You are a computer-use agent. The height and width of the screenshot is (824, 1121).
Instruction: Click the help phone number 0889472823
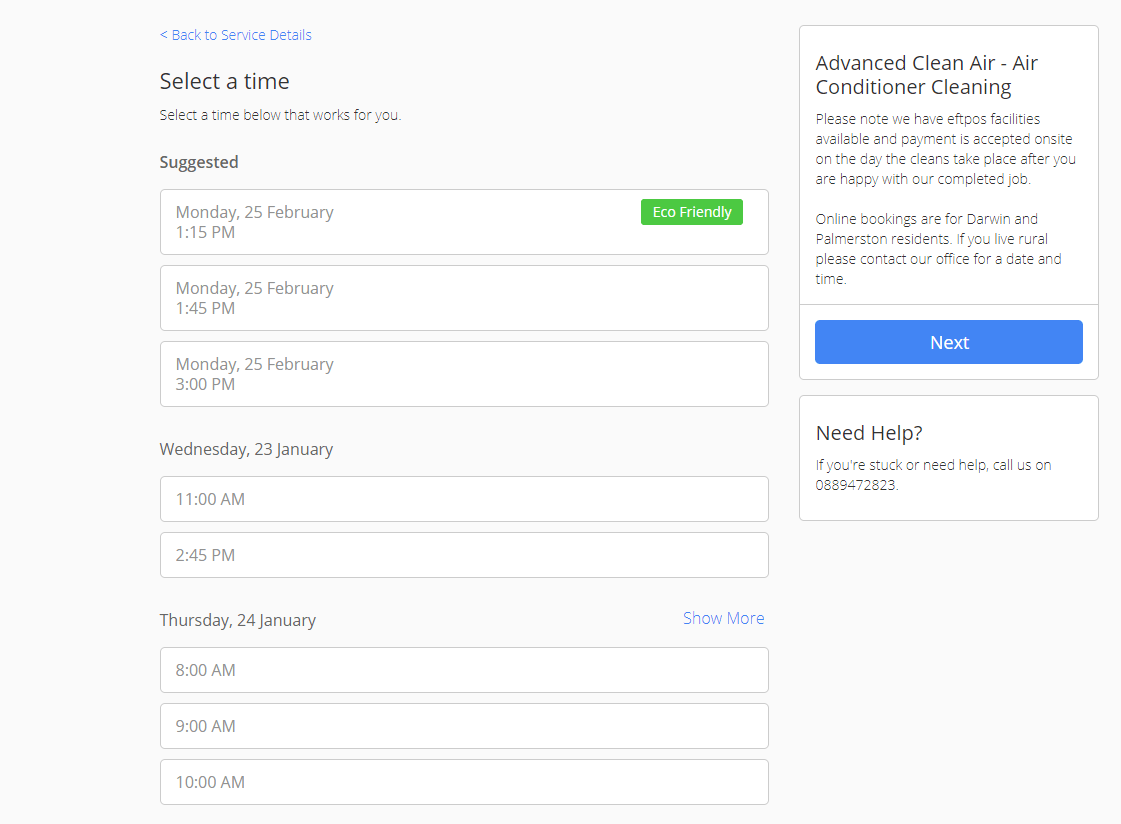[x=855, y=485]
